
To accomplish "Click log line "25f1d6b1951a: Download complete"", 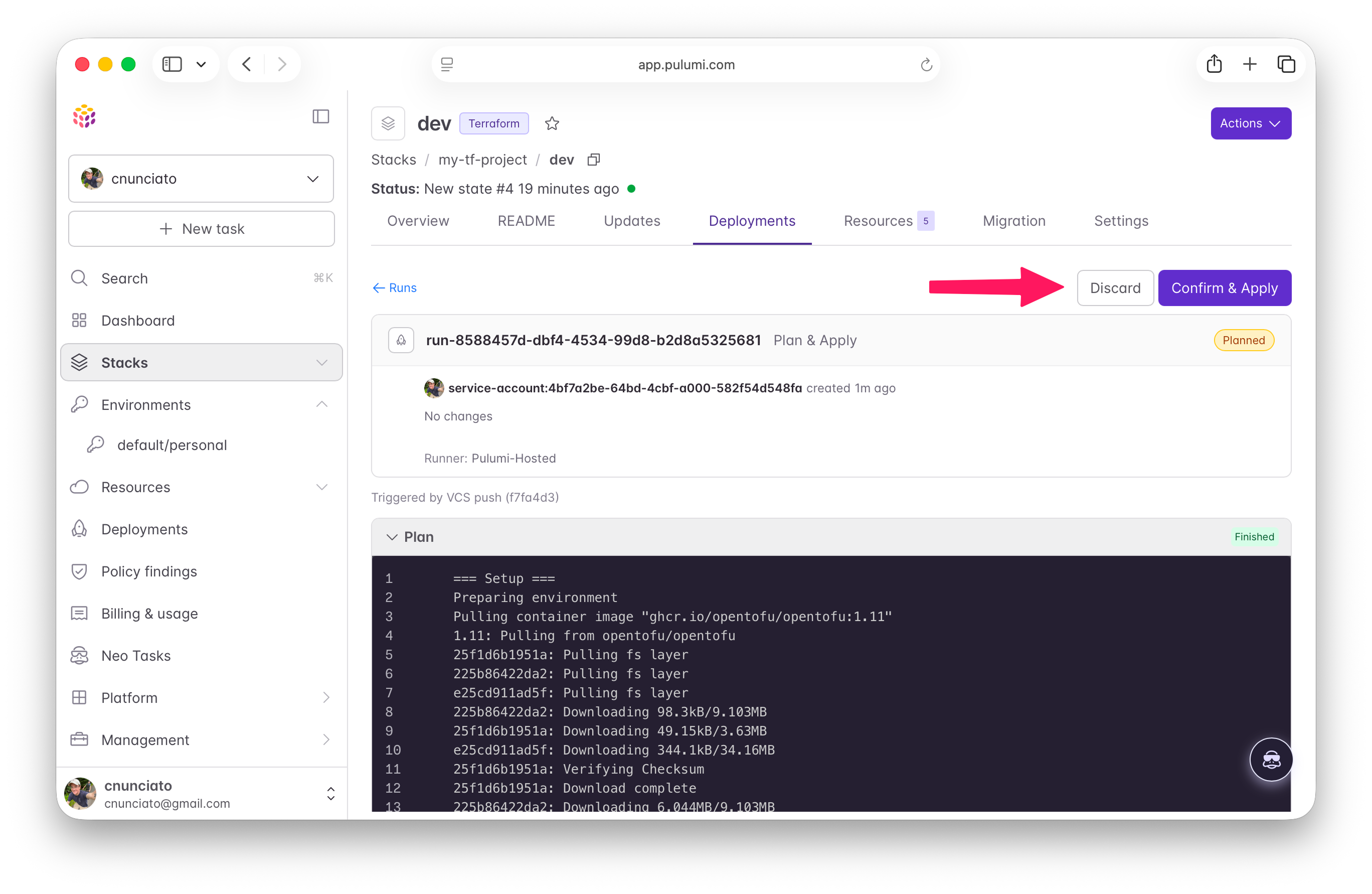I will coord(574,788).
